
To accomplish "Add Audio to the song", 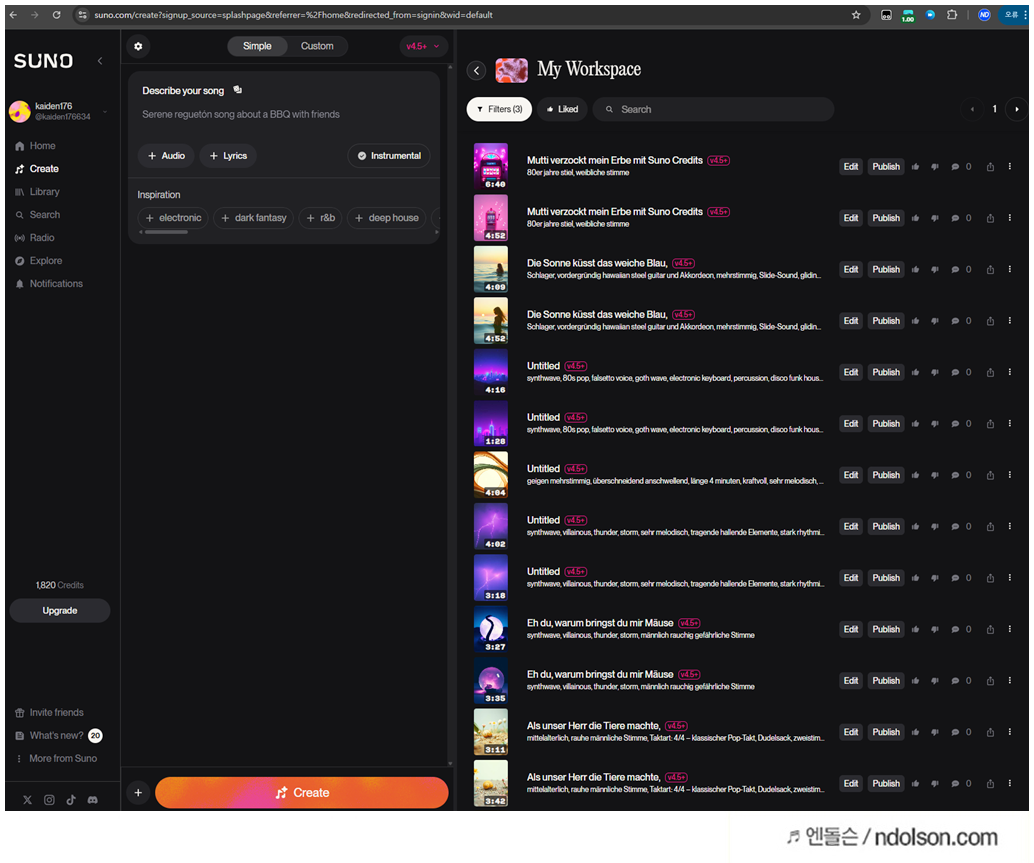I will pos(166,156).
